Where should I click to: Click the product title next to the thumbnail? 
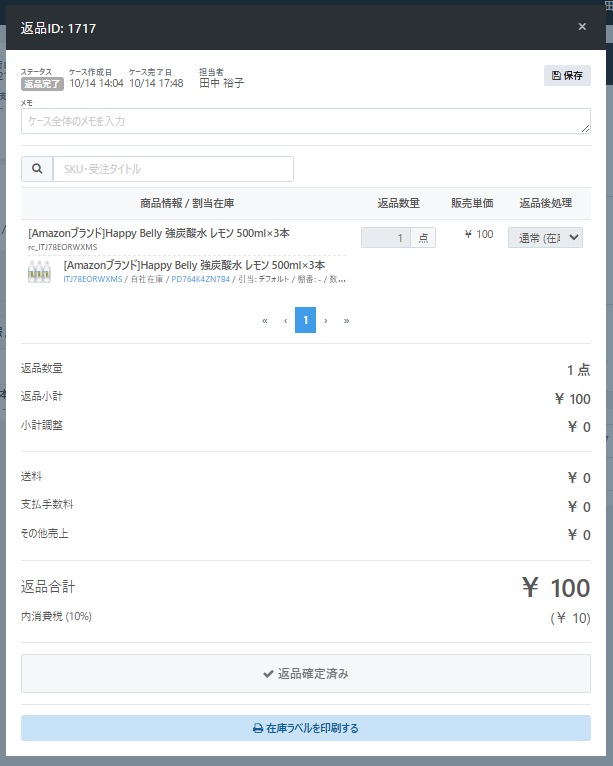coord(194,265)
